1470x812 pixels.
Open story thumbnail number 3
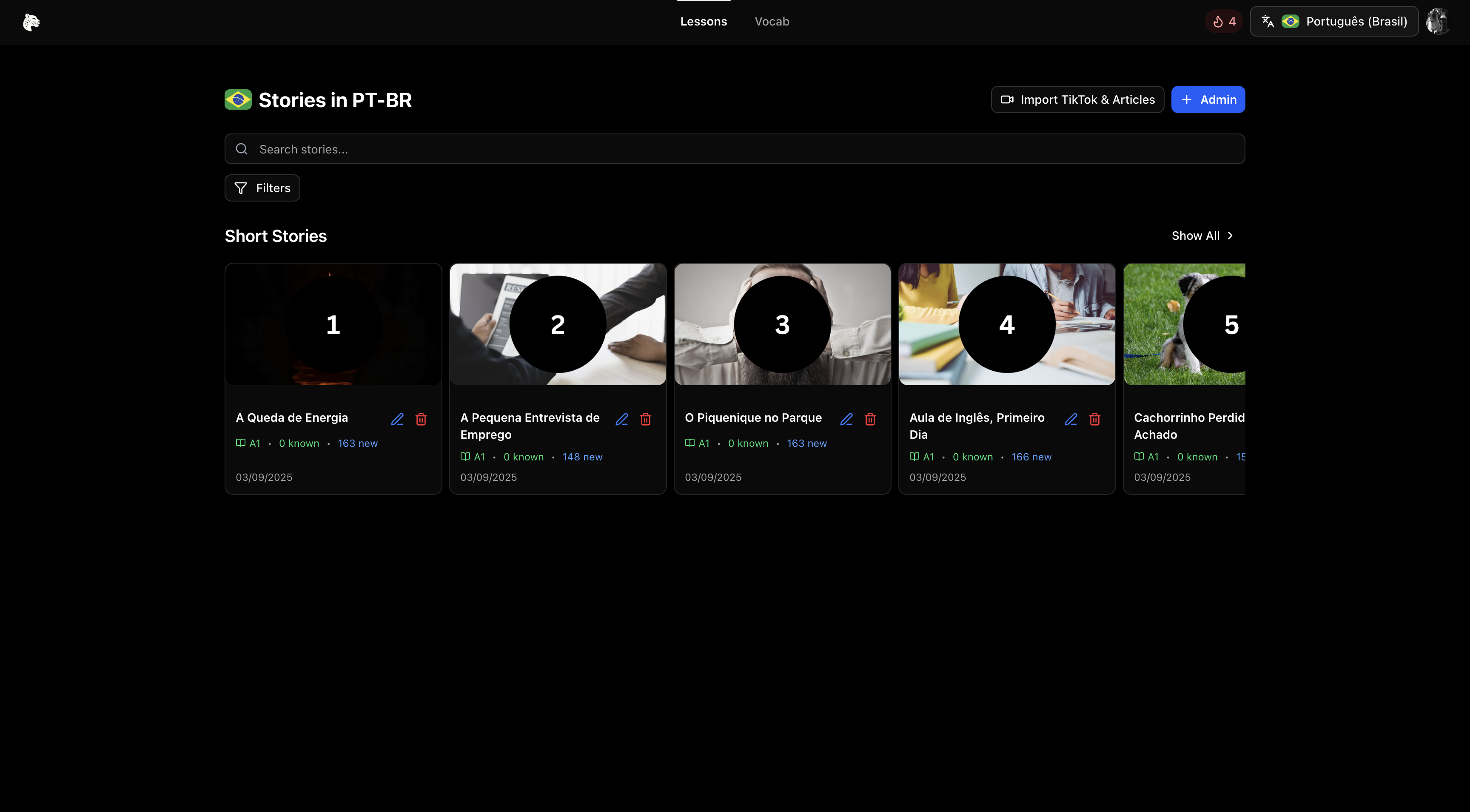tap(782, 324)
